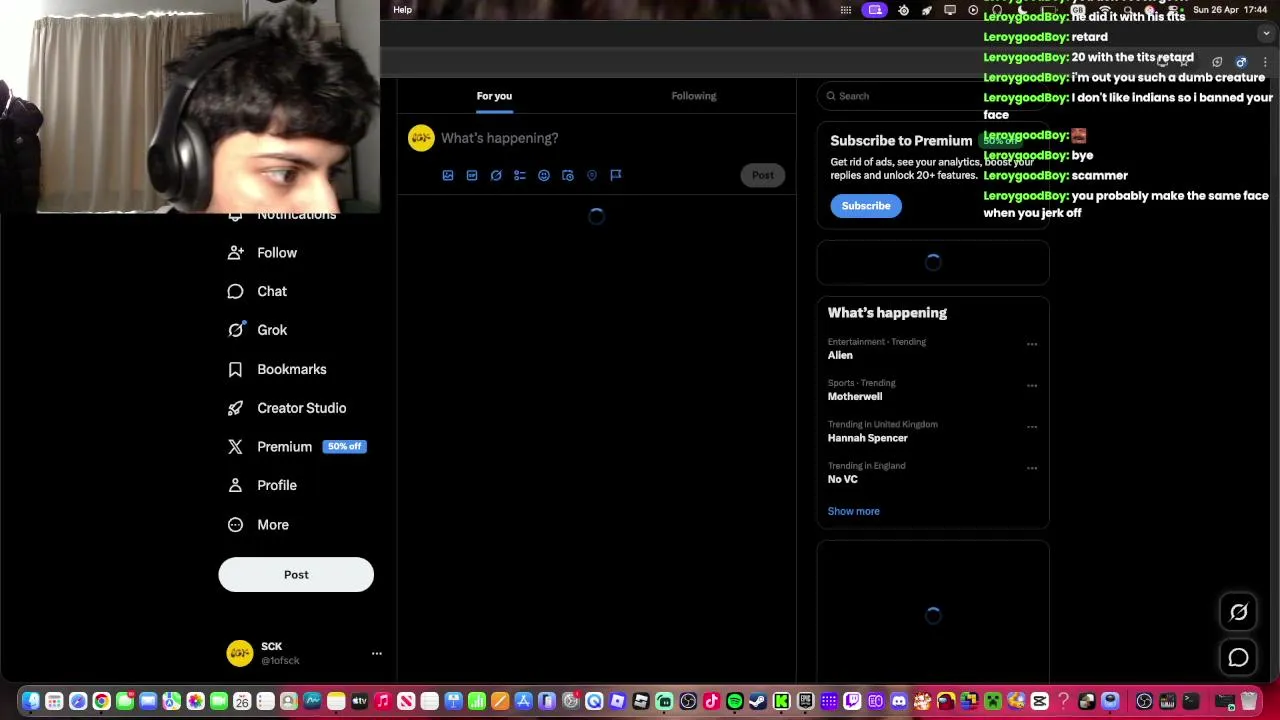Image resolution: width=1280 pixels, height=720 pixels.
Task: Click the sidebar Post button
Action: 296,575
